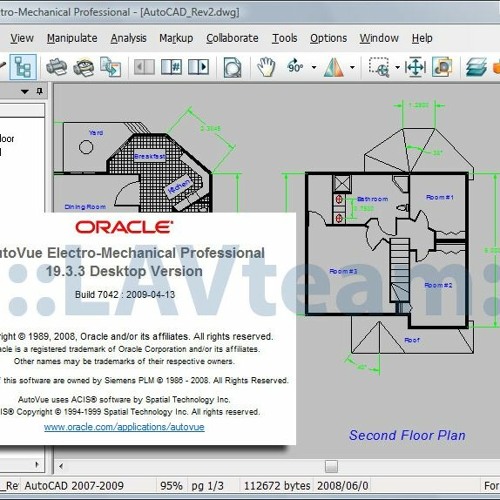The image size is (500, 500).
Task: Click the 95% zoom status field
Action: [171, 486]
